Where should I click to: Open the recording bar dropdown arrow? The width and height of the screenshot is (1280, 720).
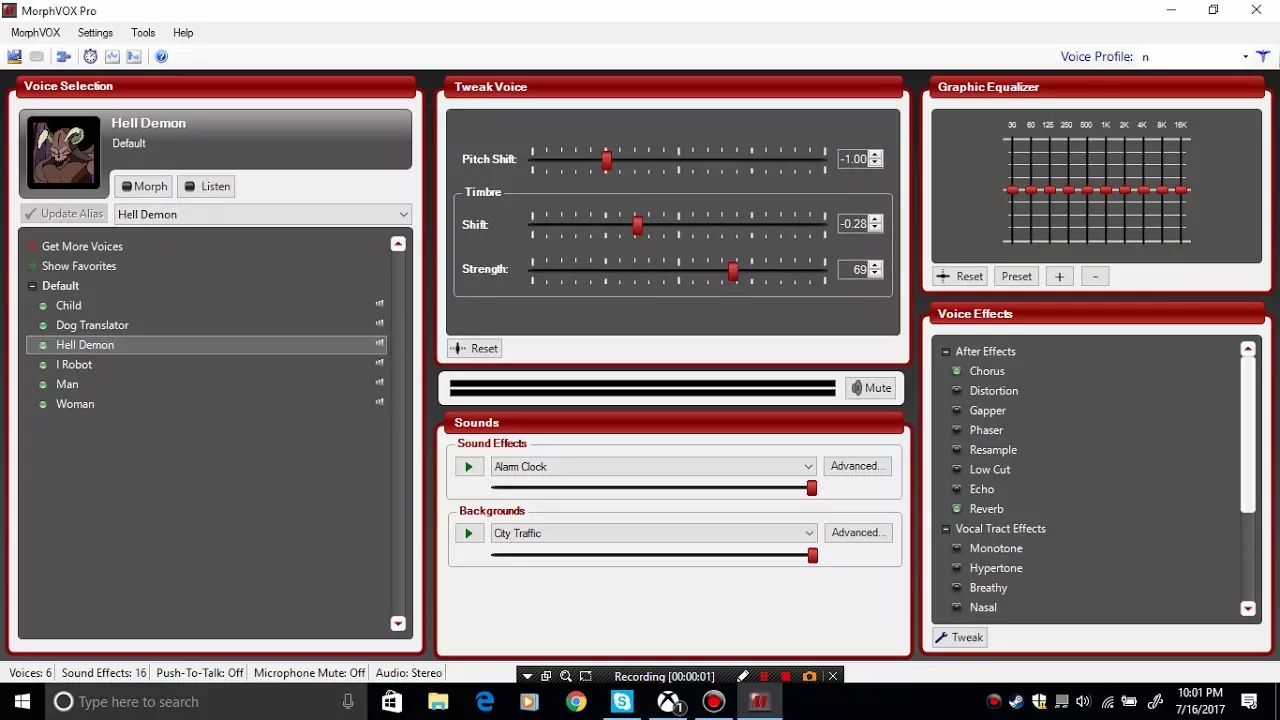pos(527,676)
